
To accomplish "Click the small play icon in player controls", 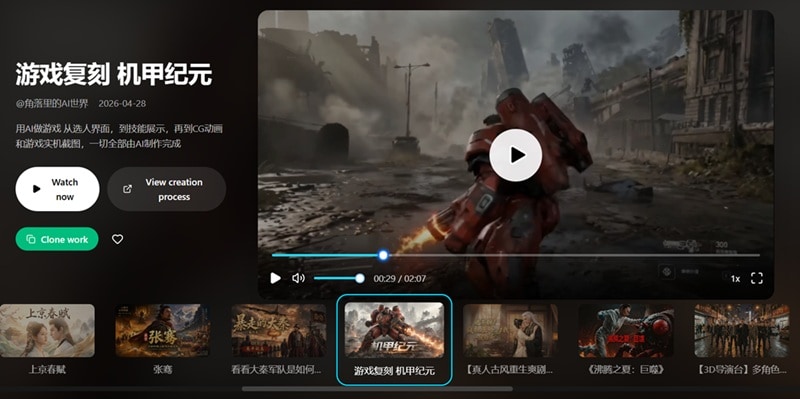I will pyautogui.click(x=276, y=278).
